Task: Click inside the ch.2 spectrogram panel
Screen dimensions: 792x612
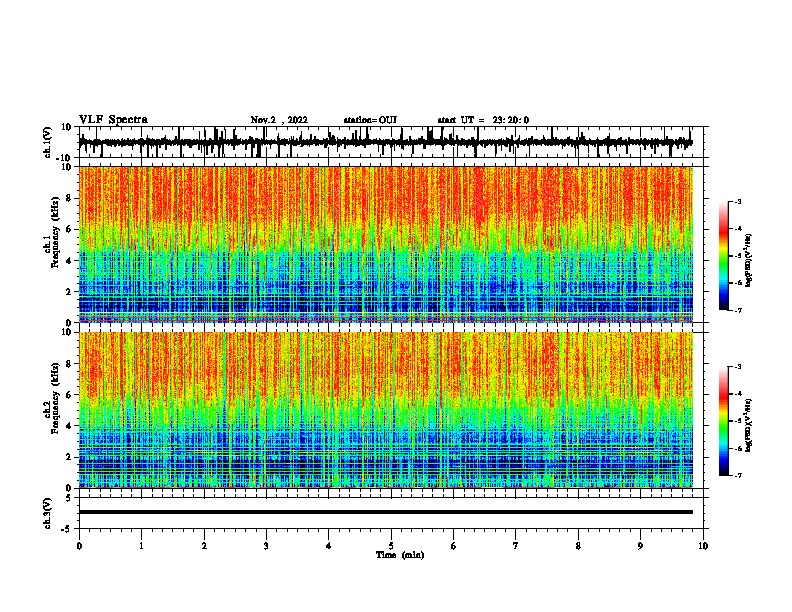Action: (385, 410)
